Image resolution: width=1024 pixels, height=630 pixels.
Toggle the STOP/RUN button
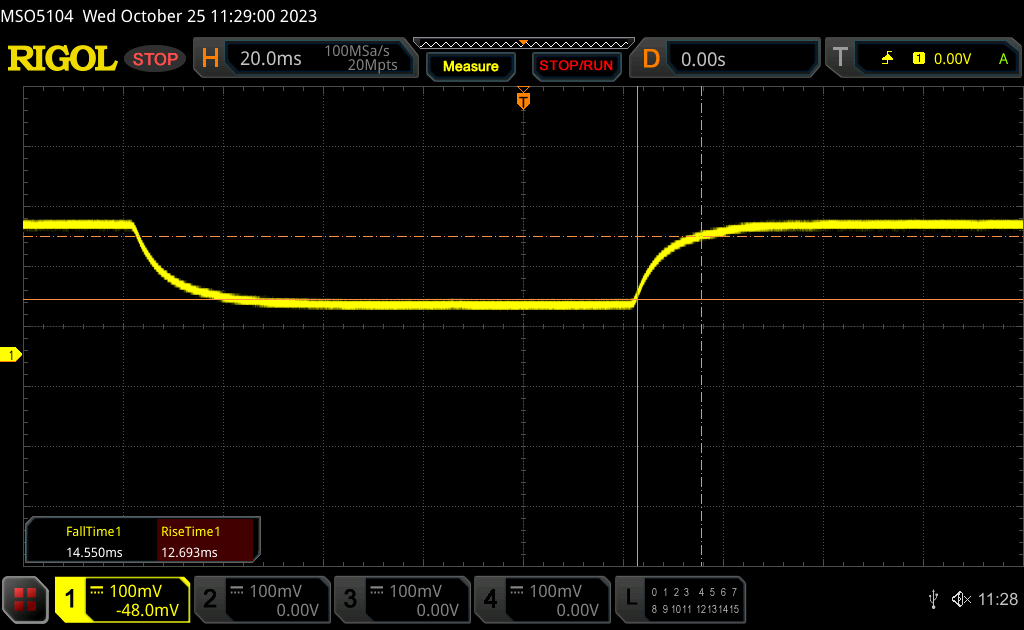576,66
